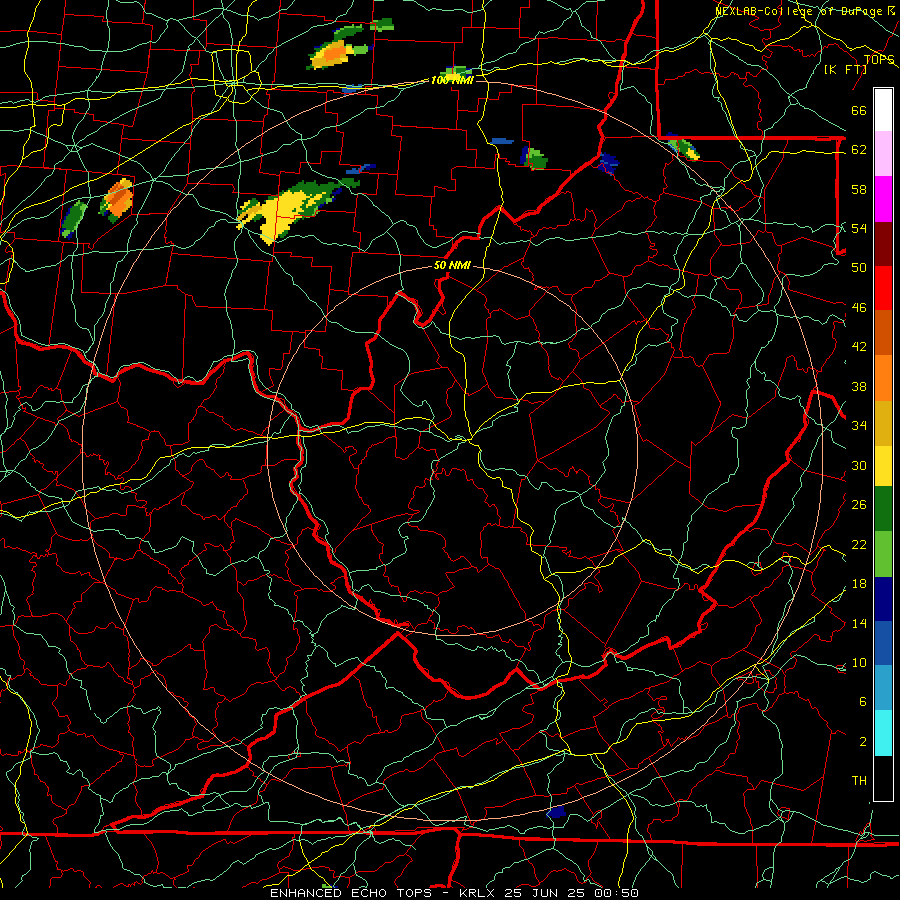Viewport: 900px width, 900px height.
Task: Click the "6" scale label
Action: click(x=862, y=701)
